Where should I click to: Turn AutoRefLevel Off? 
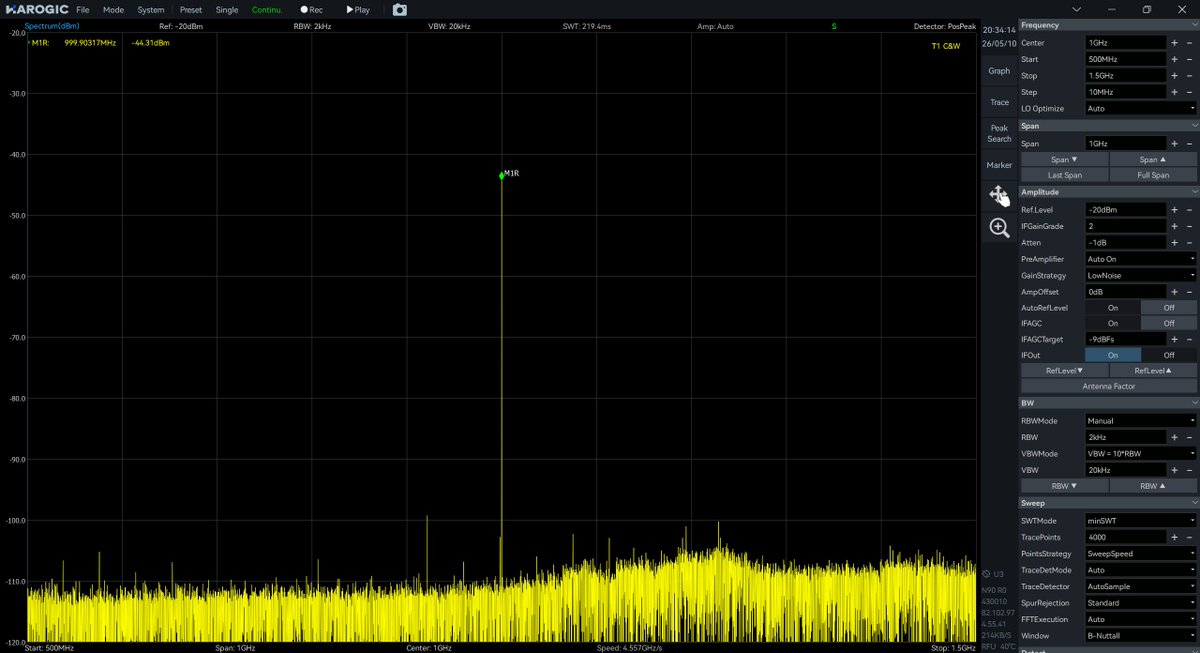pos(1168,308)
